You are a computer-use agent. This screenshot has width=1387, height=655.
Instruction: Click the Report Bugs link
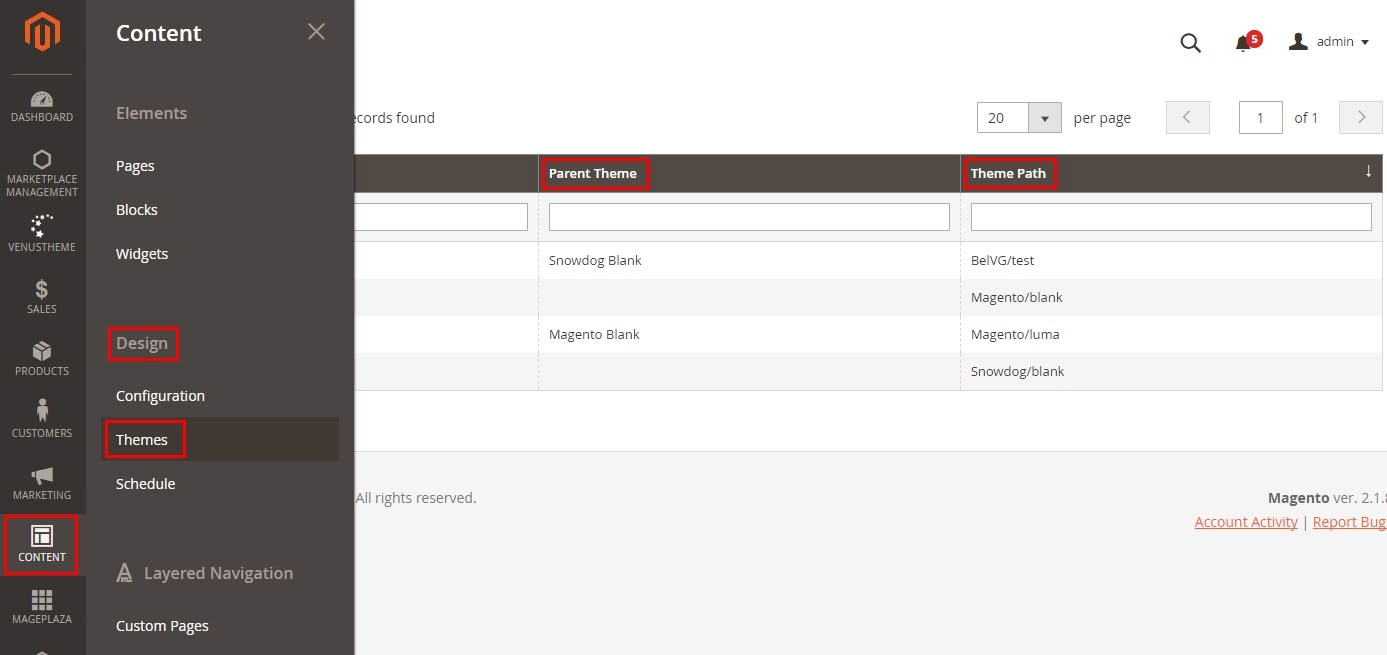coord(1349,522)
